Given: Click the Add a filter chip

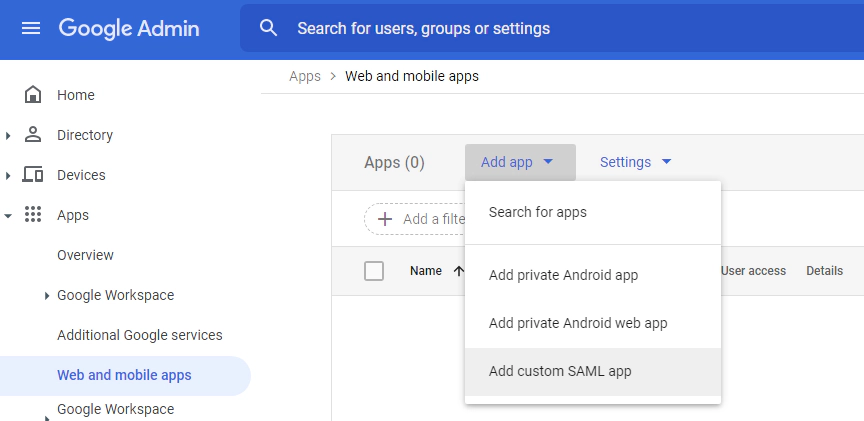Looking at the screenshot, I should coord(415,219).
